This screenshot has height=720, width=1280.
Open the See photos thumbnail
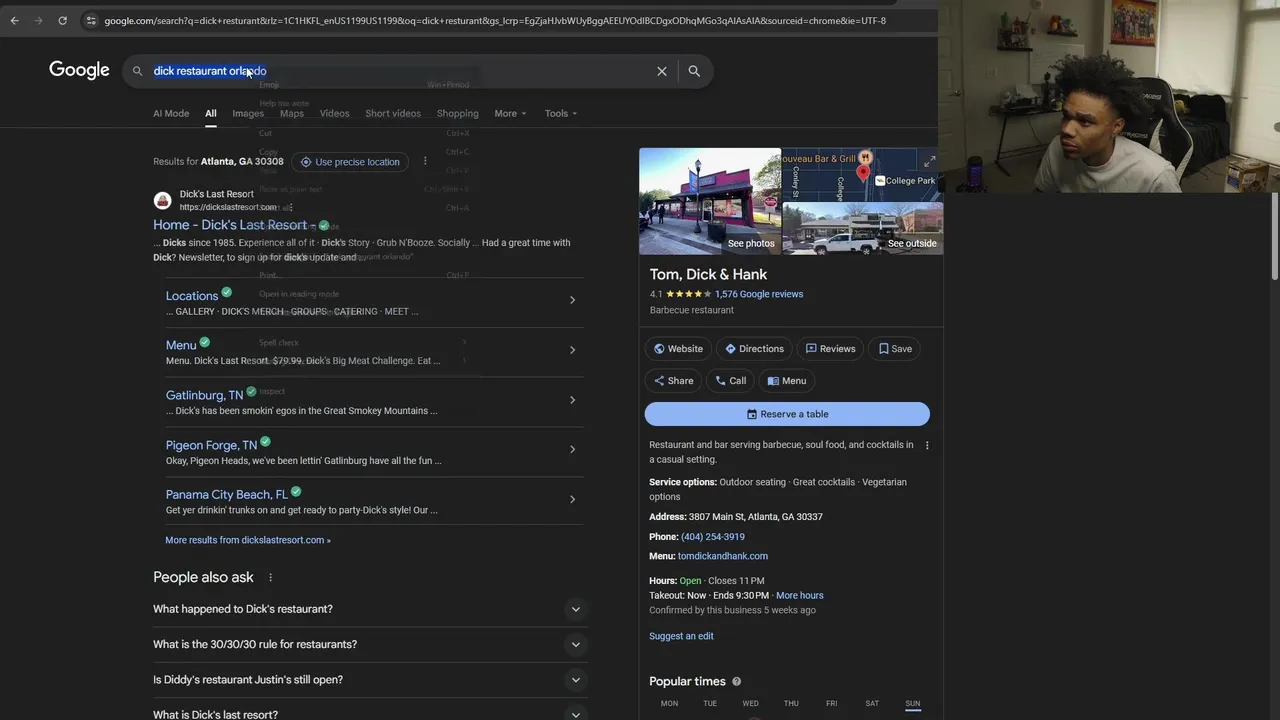click(710, 201)
